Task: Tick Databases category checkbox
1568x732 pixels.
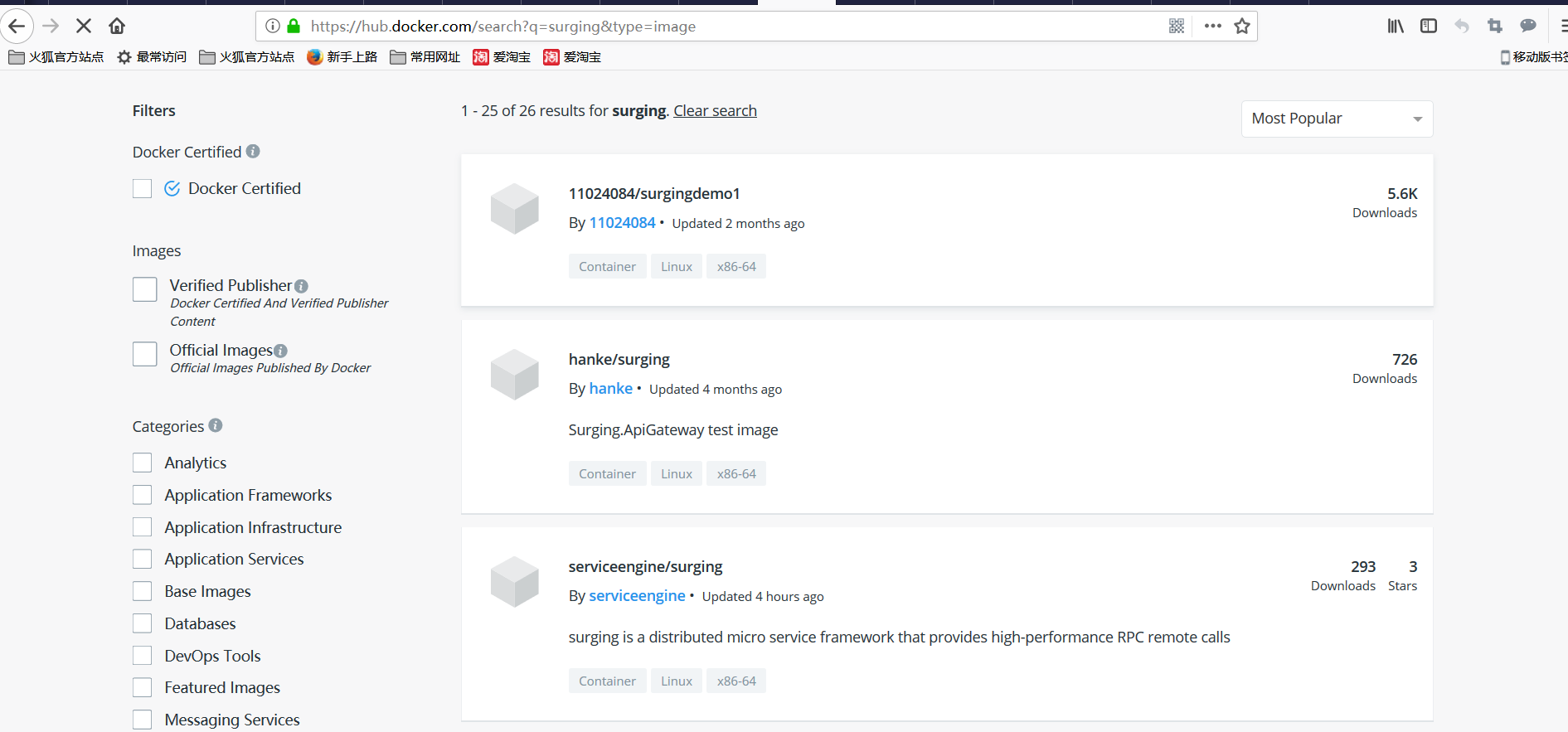Action: pos(143,623)
